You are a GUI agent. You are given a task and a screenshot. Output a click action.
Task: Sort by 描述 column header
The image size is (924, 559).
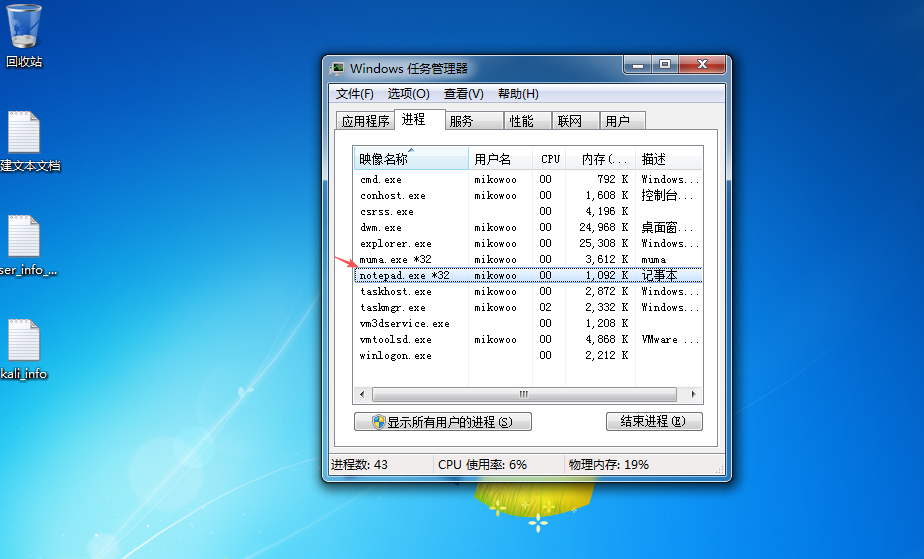[x=669, y=158]
